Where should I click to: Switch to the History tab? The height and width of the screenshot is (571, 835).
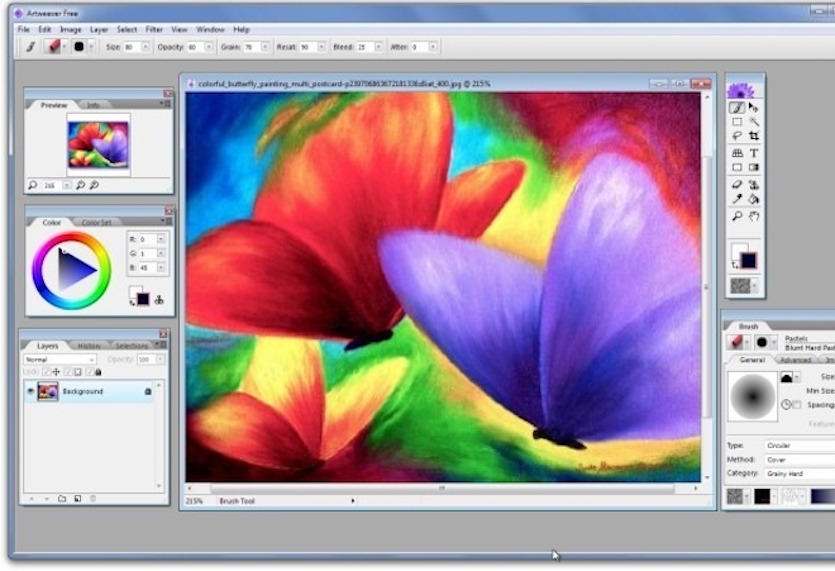(89, 346)
